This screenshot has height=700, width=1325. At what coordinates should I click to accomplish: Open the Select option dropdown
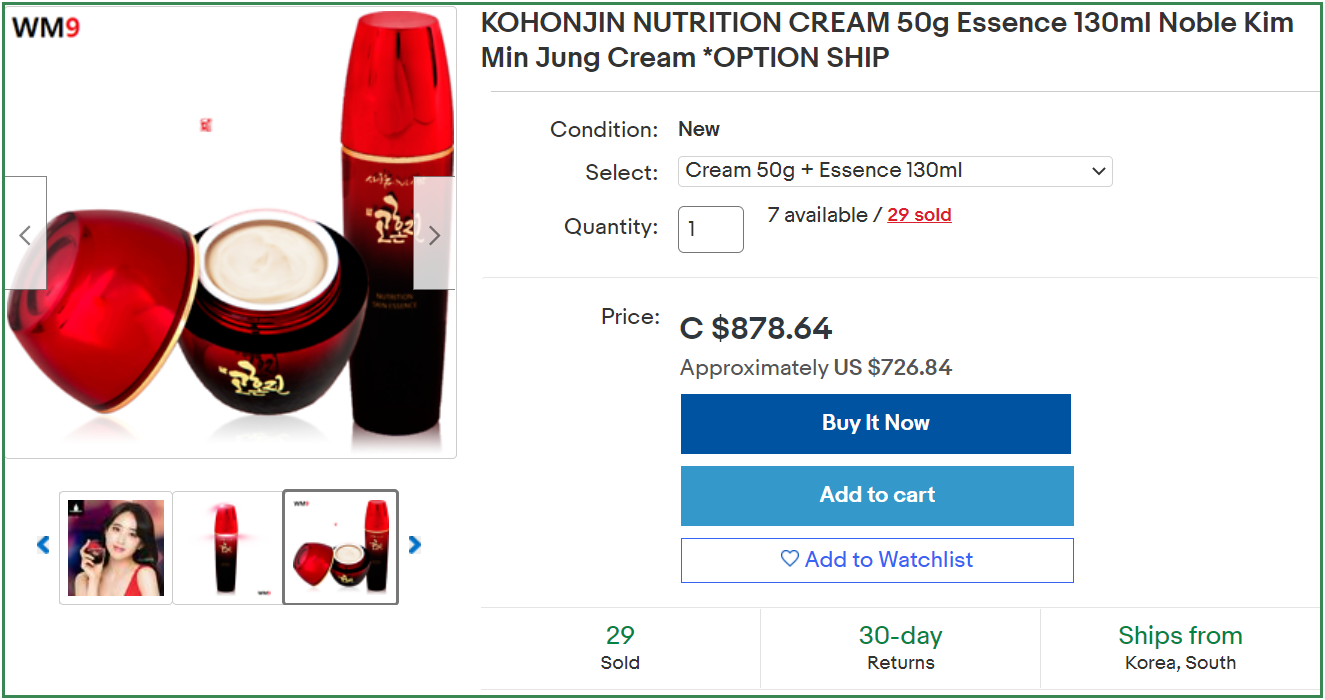point(895,171)
